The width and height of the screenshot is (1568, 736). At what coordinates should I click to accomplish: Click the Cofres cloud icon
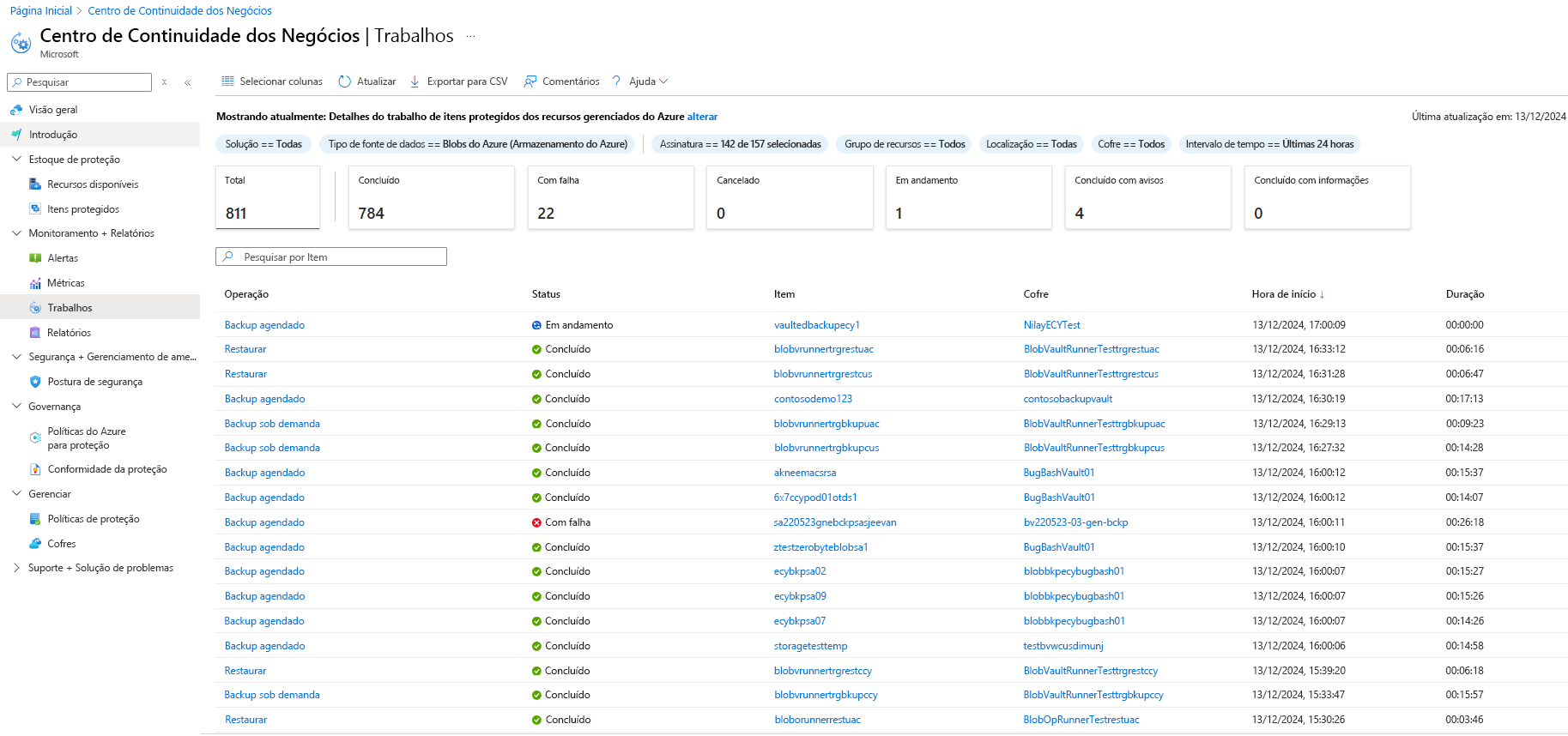click(35, 544)
